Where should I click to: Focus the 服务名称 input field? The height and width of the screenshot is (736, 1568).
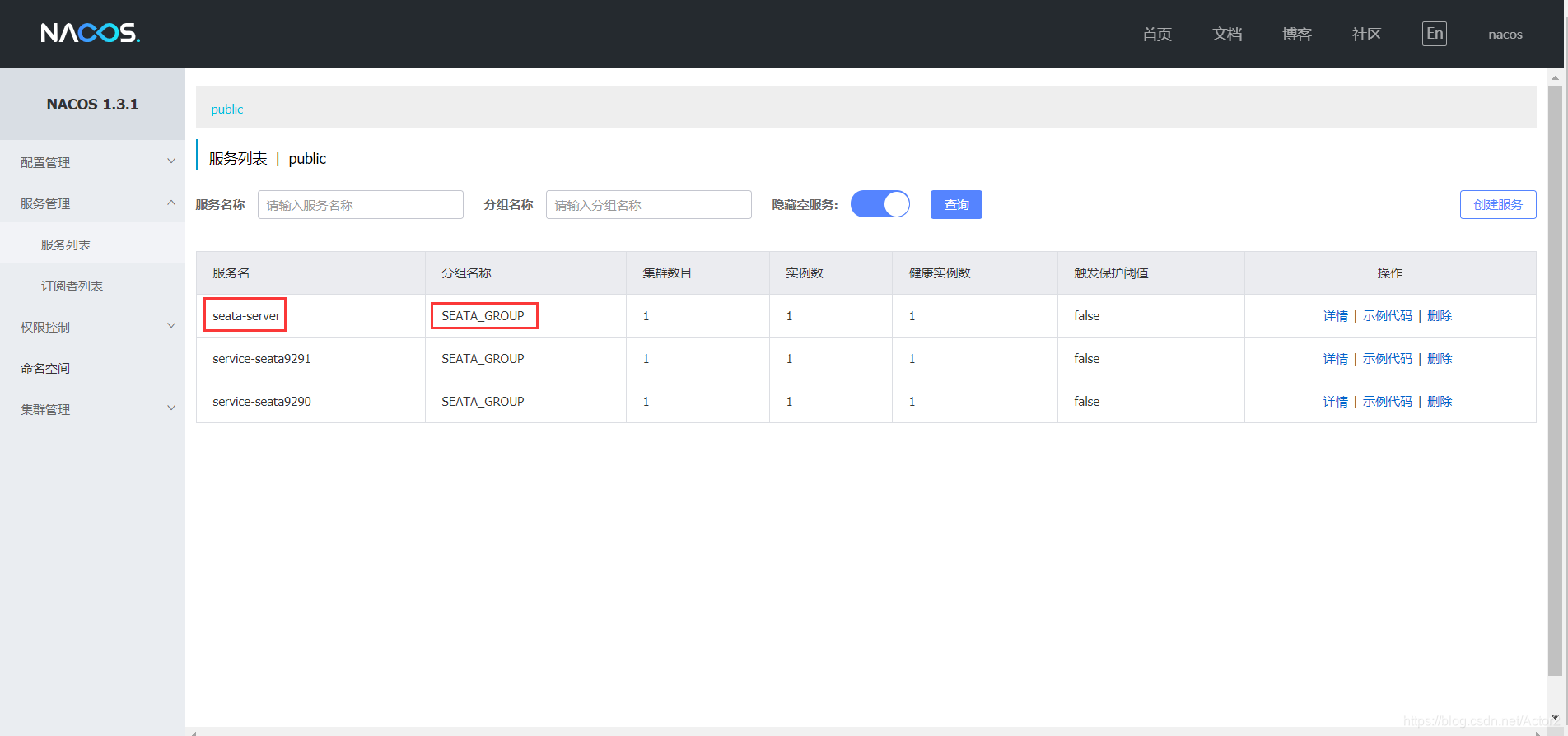(361, 204)
